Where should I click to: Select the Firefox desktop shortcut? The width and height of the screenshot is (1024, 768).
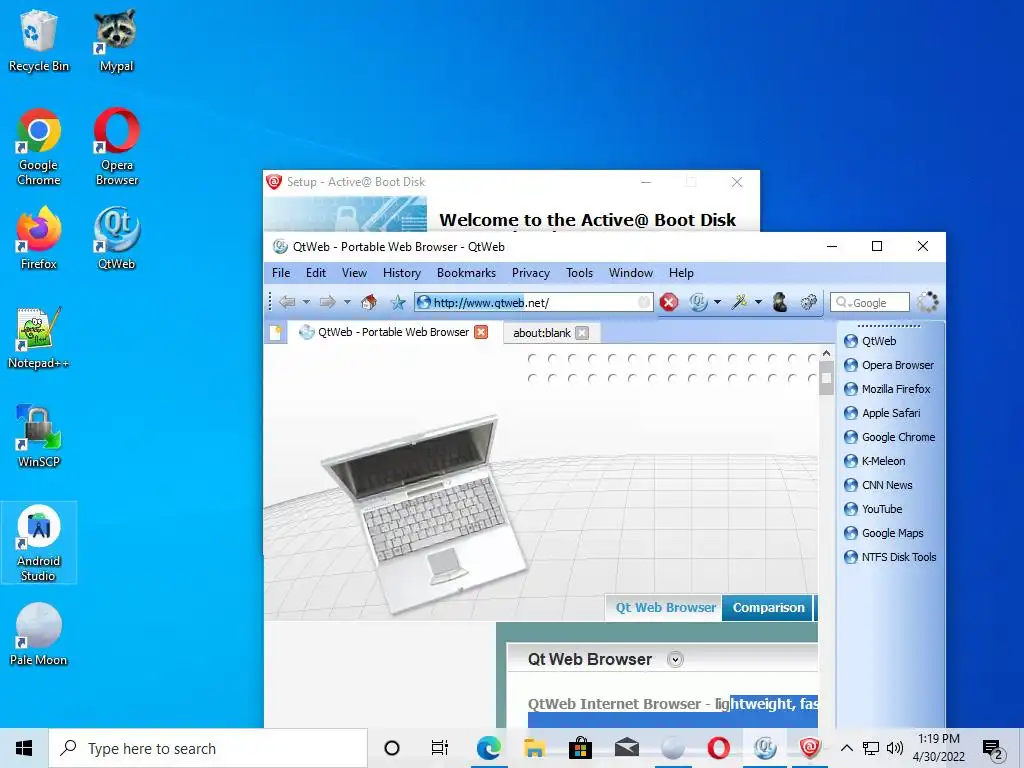39,238
